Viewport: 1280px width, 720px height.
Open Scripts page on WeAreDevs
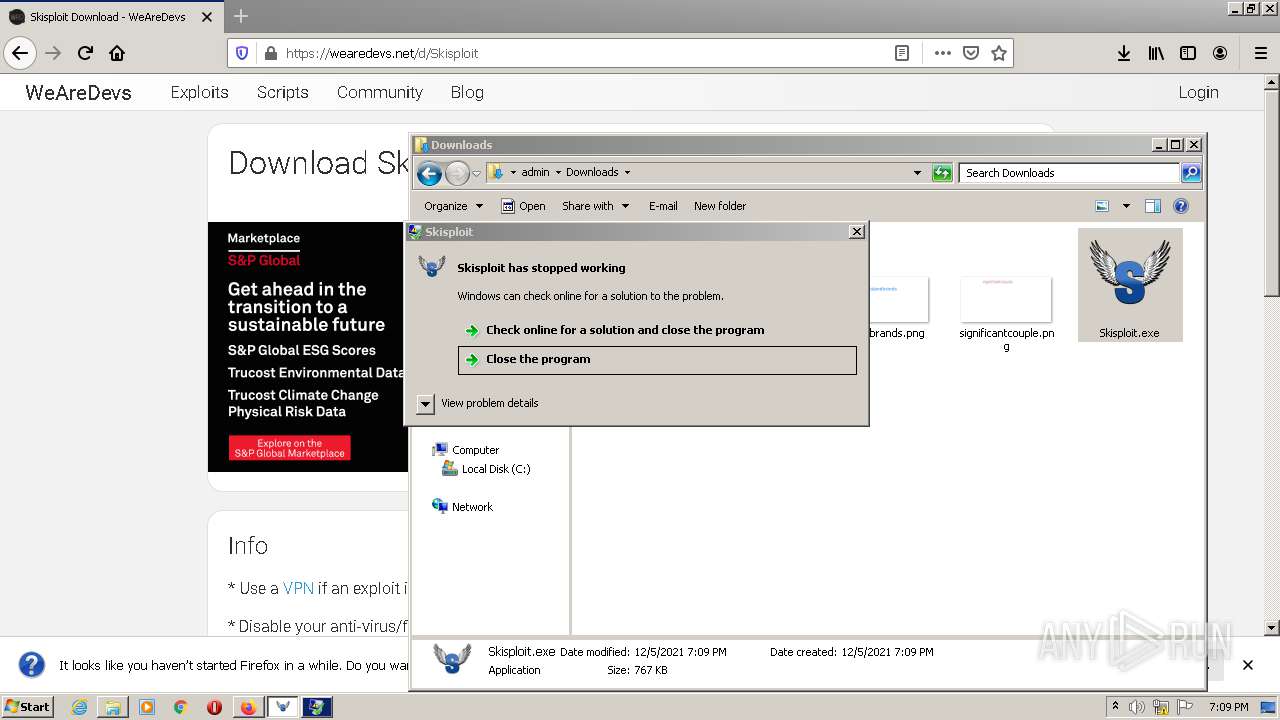(x=282, y=92)
